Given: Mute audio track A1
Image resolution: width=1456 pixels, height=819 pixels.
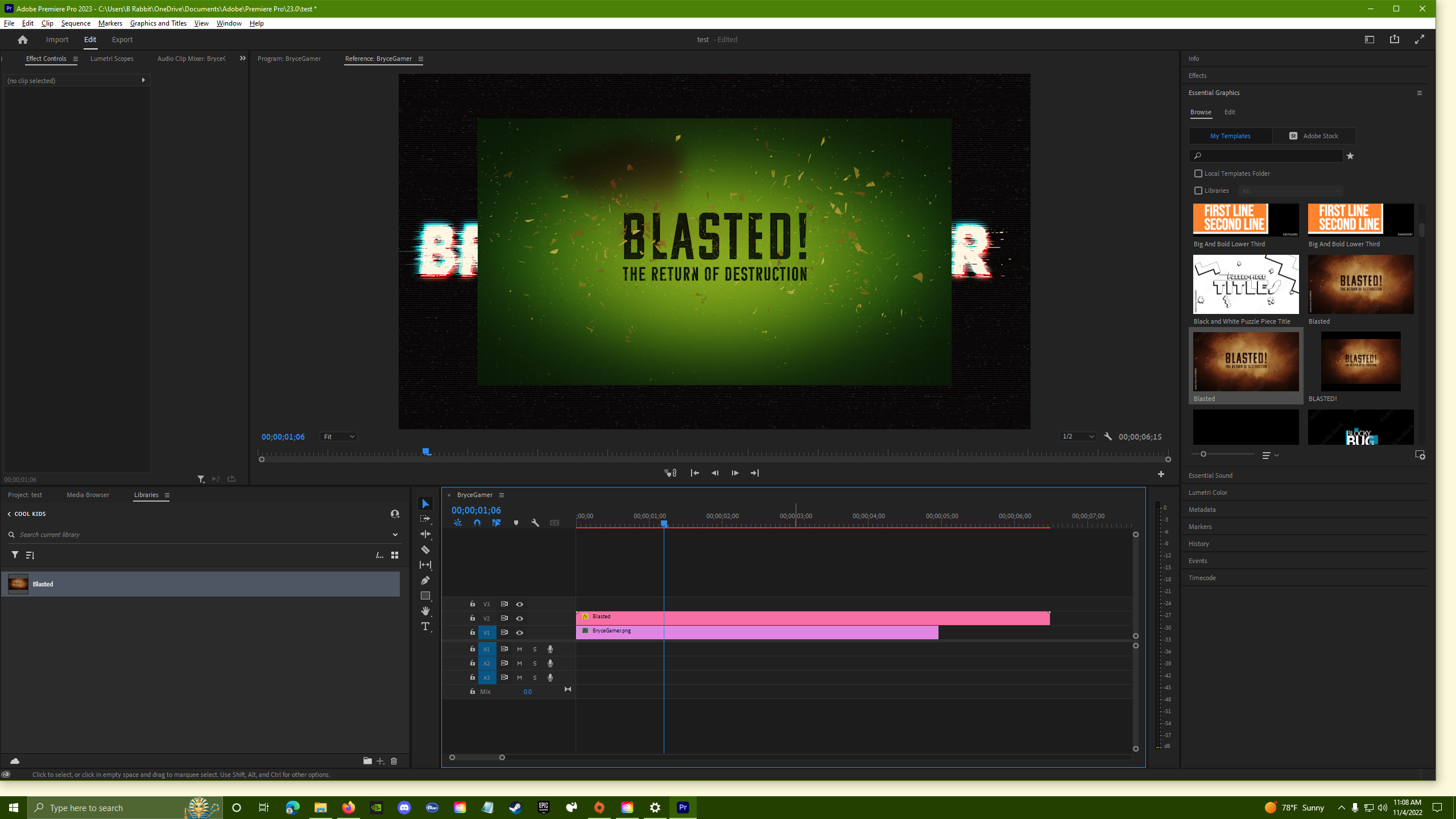Looking at the screenshot, I should coord(520,649).
